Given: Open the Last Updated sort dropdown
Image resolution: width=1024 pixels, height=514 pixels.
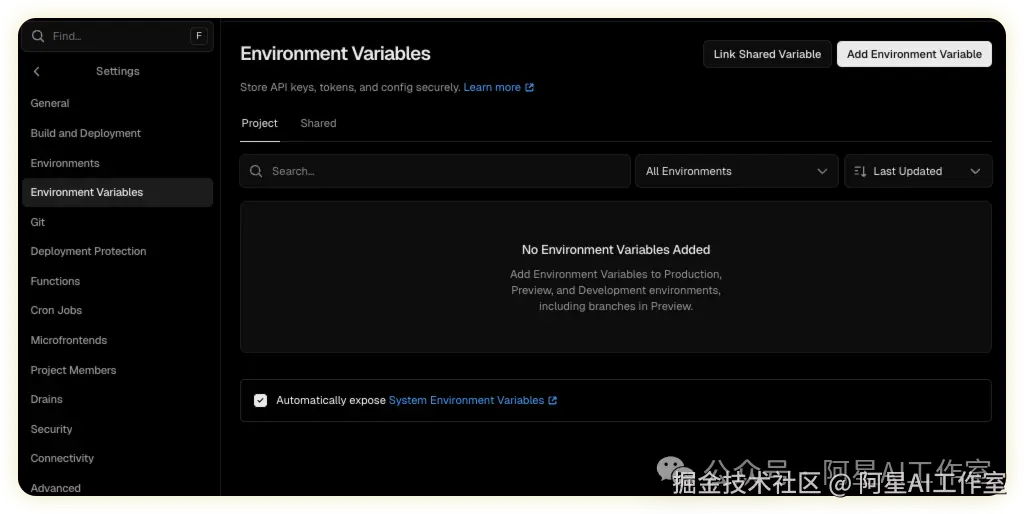Looking at the screenshot, I should (x=918, y=171).
